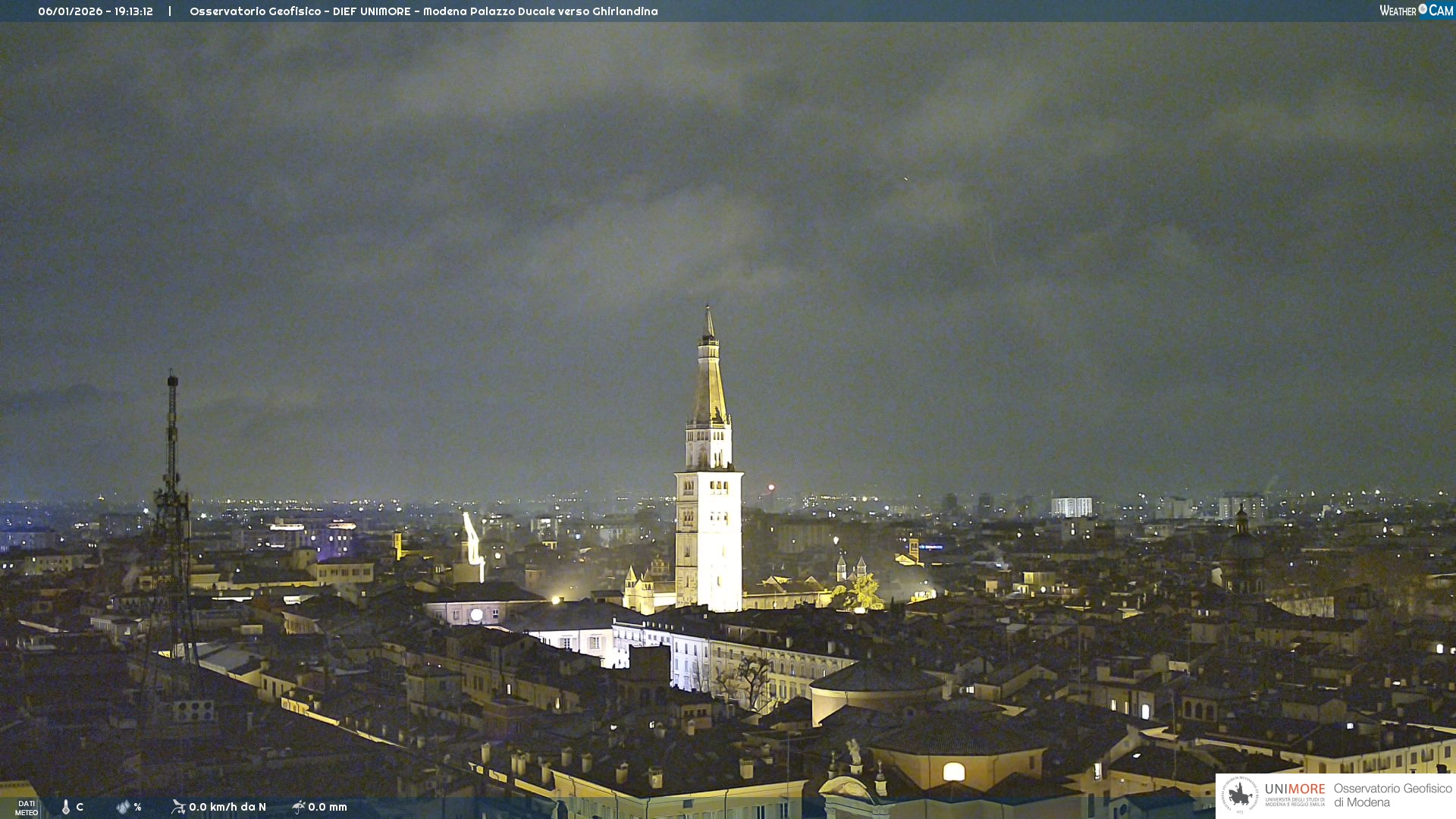
Task: Click the % humidity unit label
Action: coord(138,807)
